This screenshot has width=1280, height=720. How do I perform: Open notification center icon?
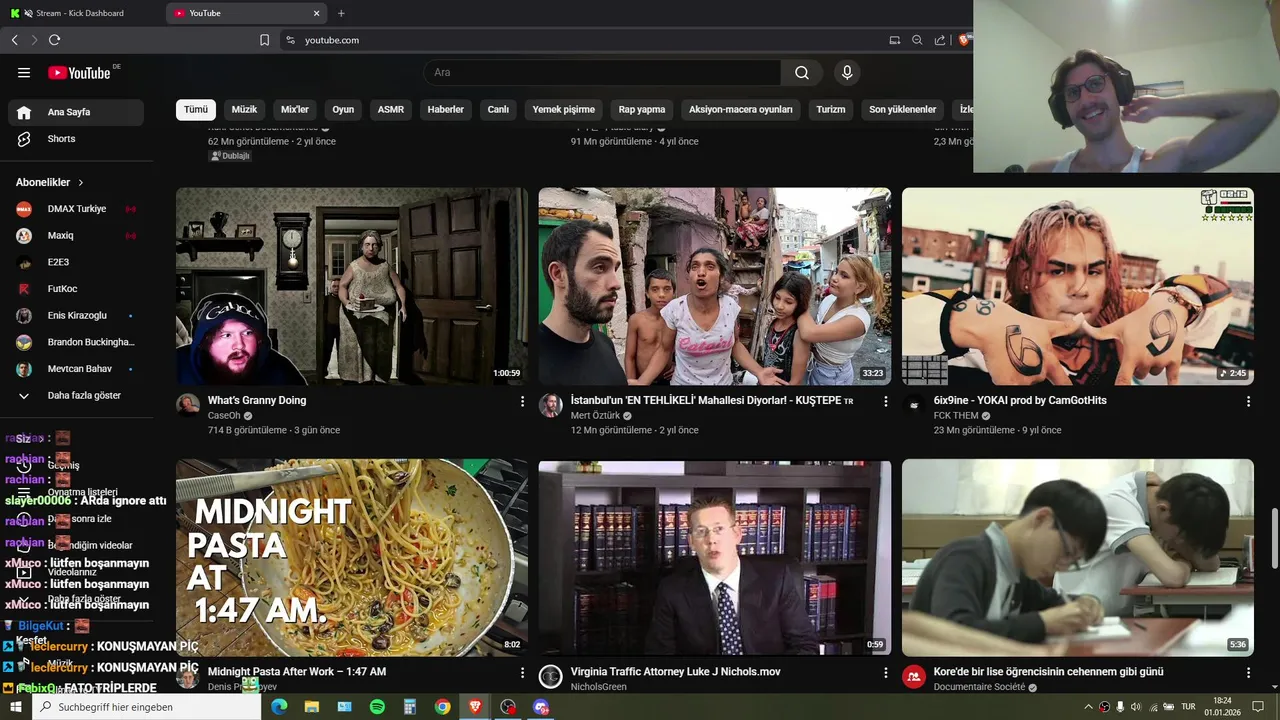(x=1258, y=707)
